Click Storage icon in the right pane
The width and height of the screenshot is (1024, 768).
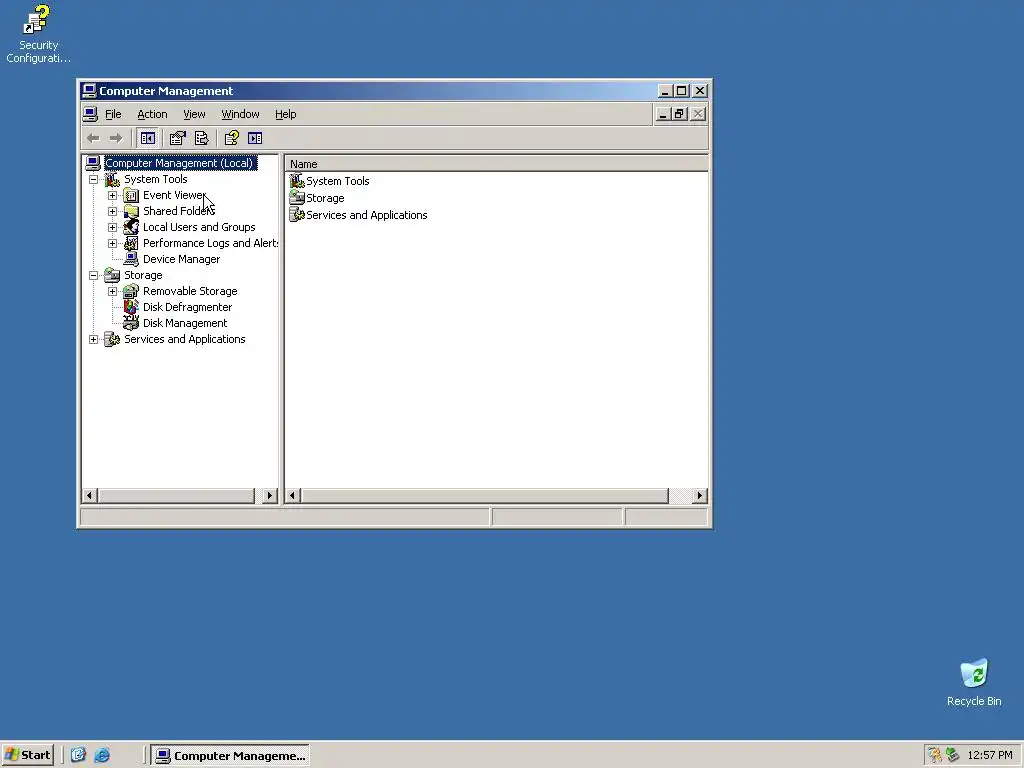click(x=297, y=198)
